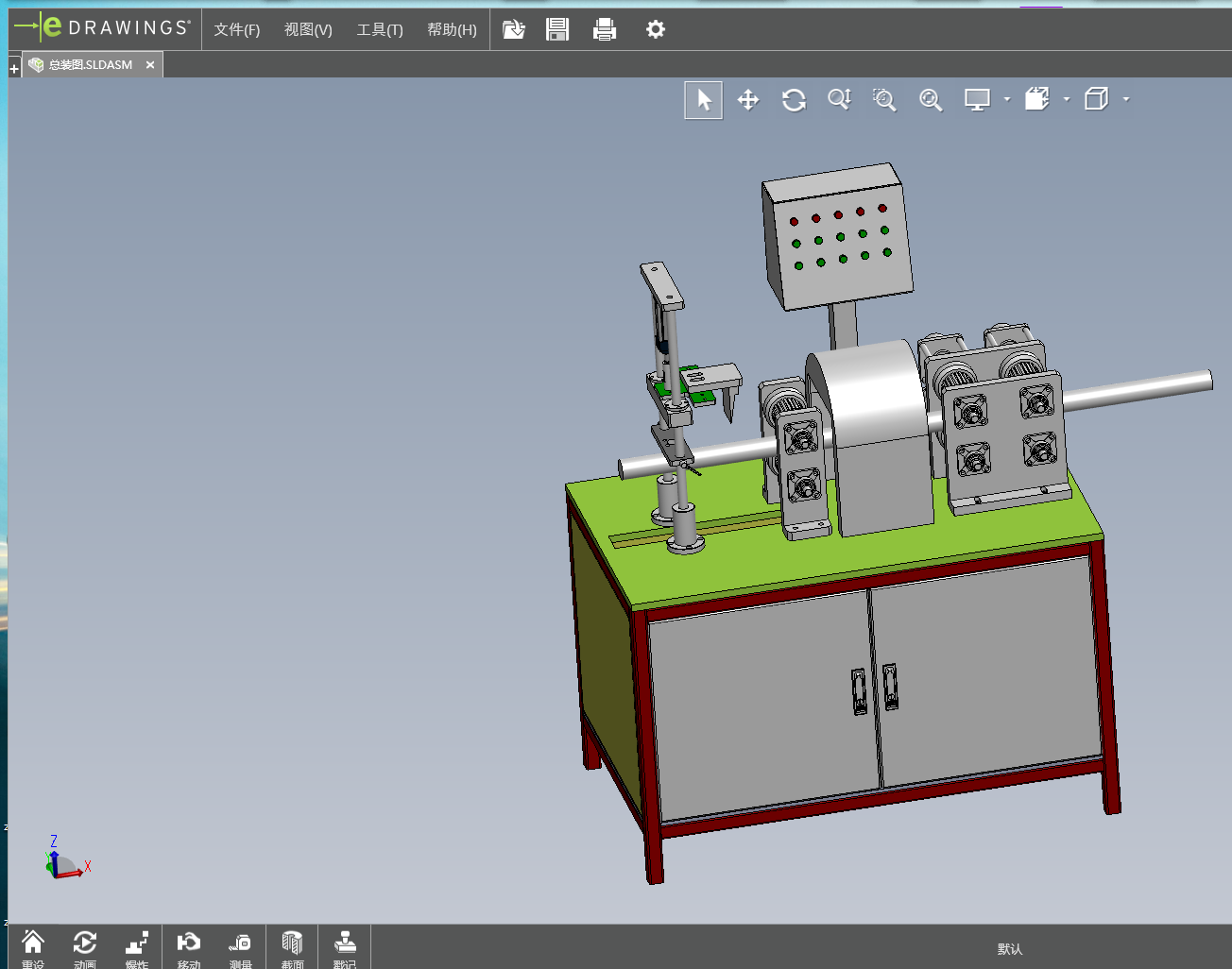Expand the display monitor dropdown arrow
This screenshot has height=969, width=1232.
[x=1007, y=99]
